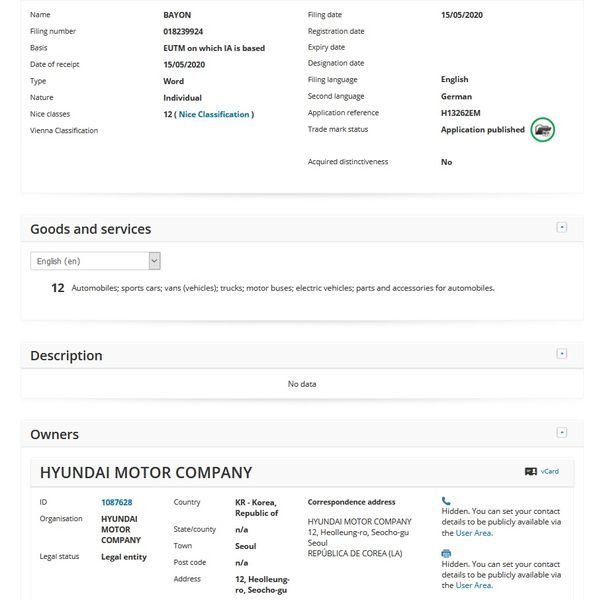Click the HYUNDAI MOTOR COMPANY owner heading

click(146, 472)
